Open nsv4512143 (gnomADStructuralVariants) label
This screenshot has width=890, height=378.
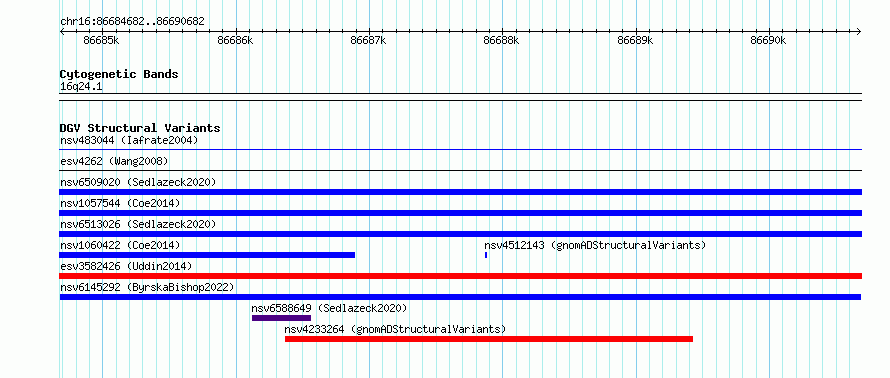coord(595,245)
